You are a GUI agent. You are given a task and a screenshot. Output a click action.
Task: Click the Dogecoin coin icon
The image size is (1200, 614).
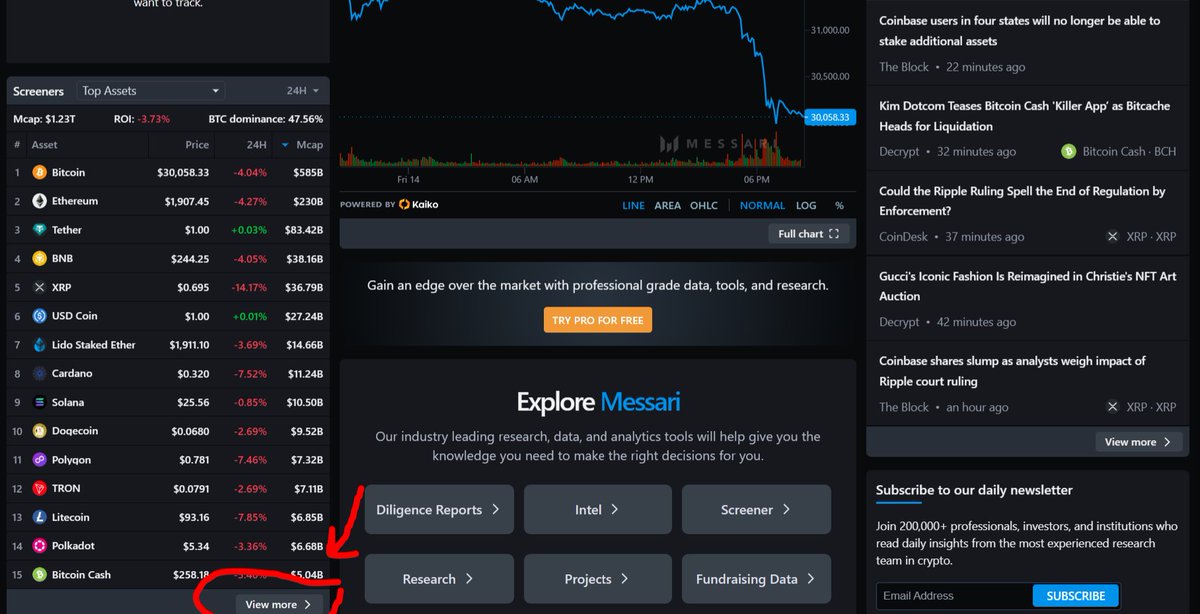39,431
